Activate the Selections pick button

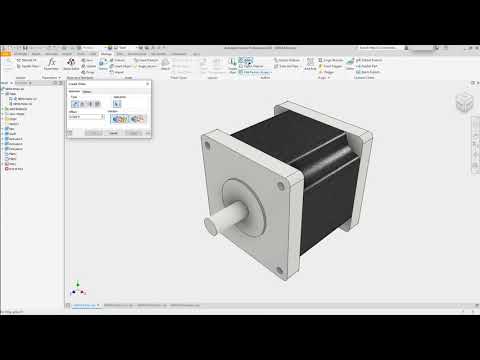117,104
